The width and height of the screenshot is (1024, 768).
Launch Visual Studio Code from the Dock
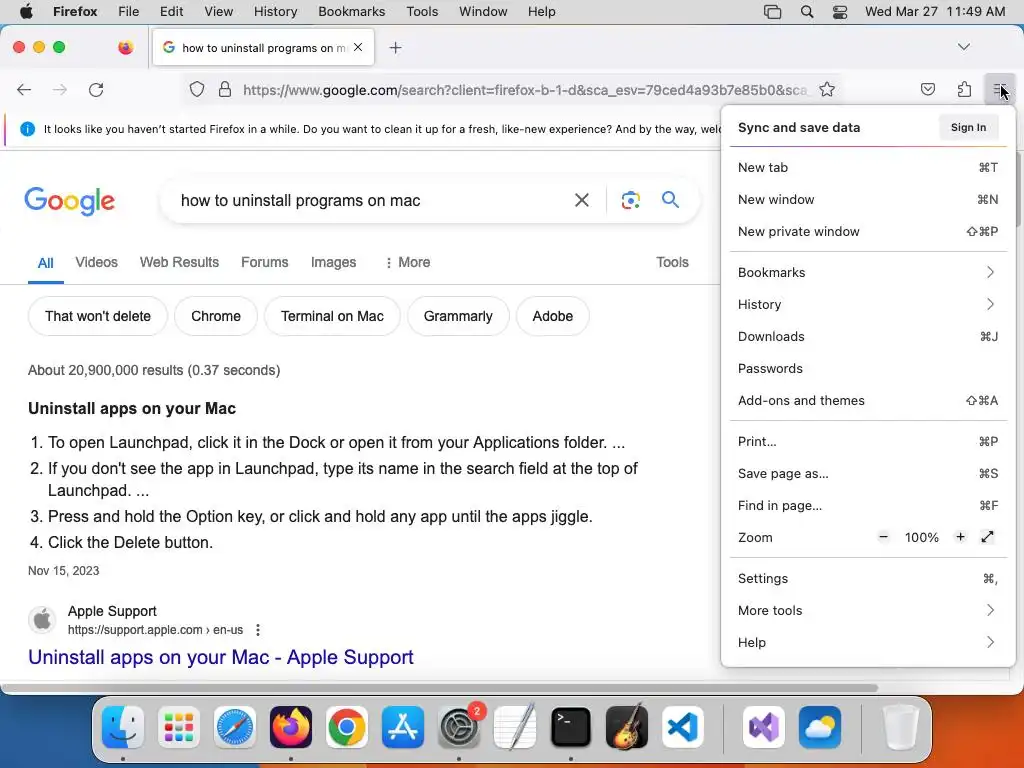click(x=683, y=727)
